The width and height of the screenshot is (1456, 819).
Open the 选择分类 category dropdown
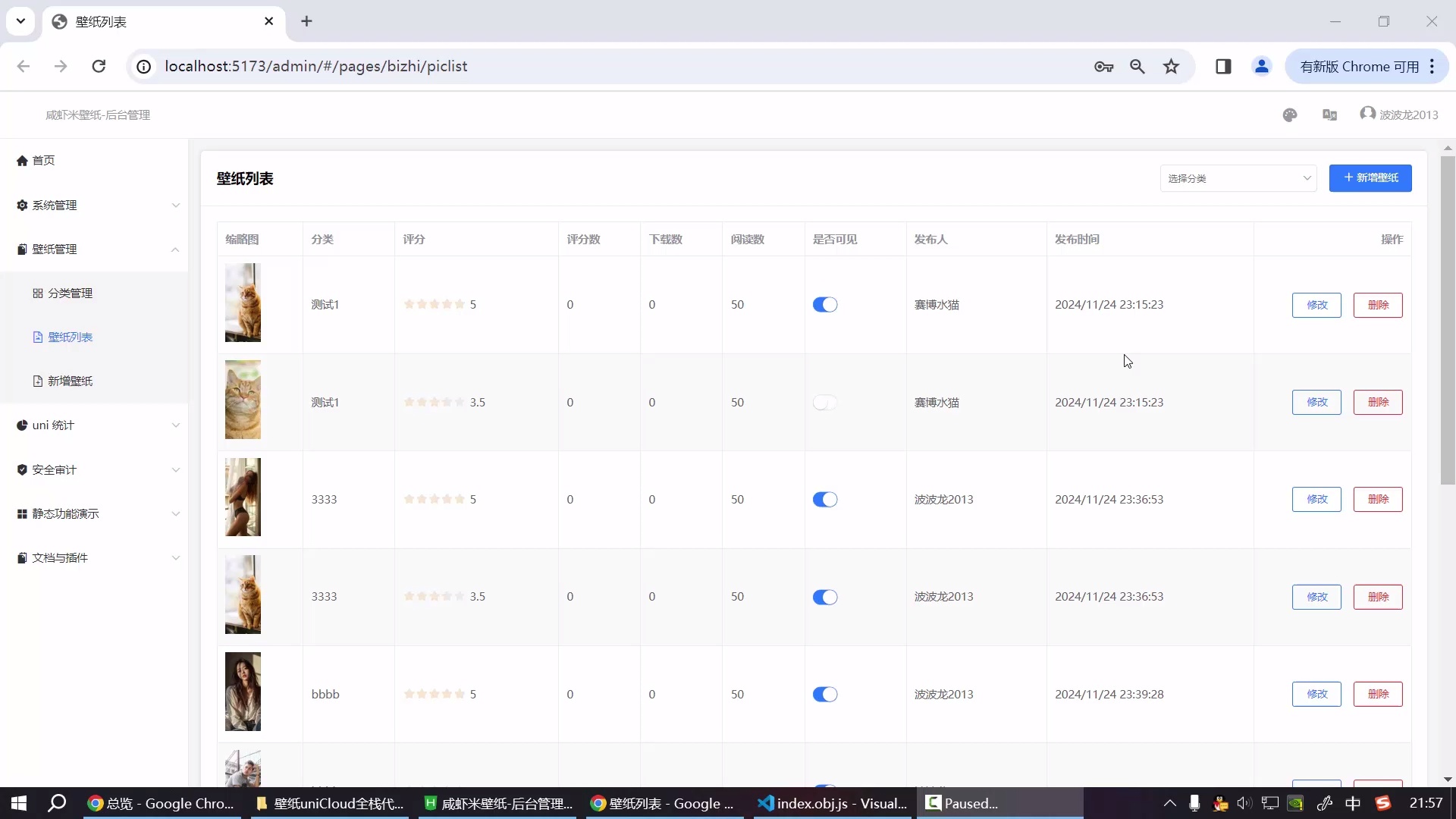pyautogui.click(x=1238, y=178)
